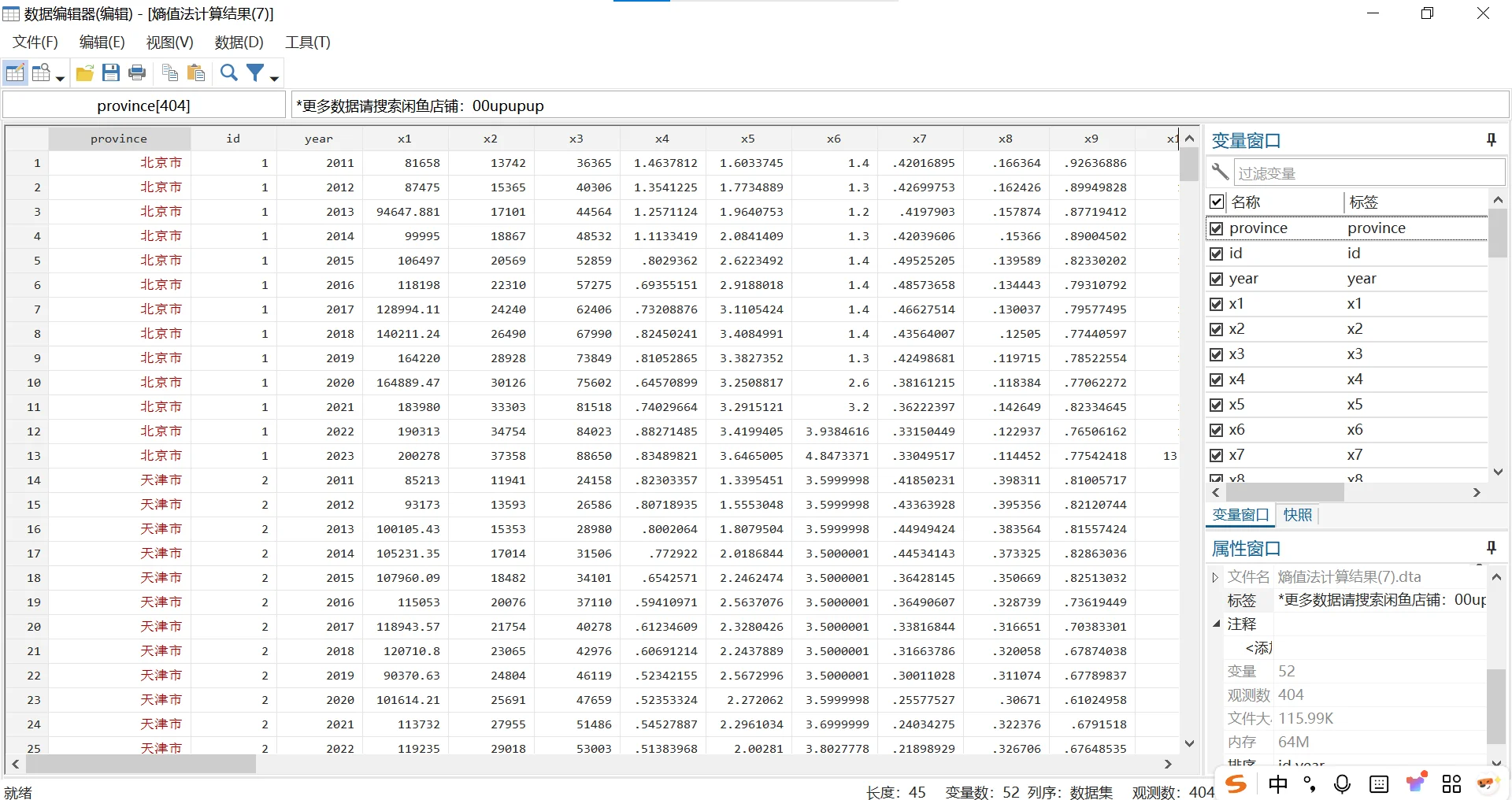Pin the 变量窗口 panel
The width and height of the screenshot is (1512, 800).
[x=1491, y=139]
